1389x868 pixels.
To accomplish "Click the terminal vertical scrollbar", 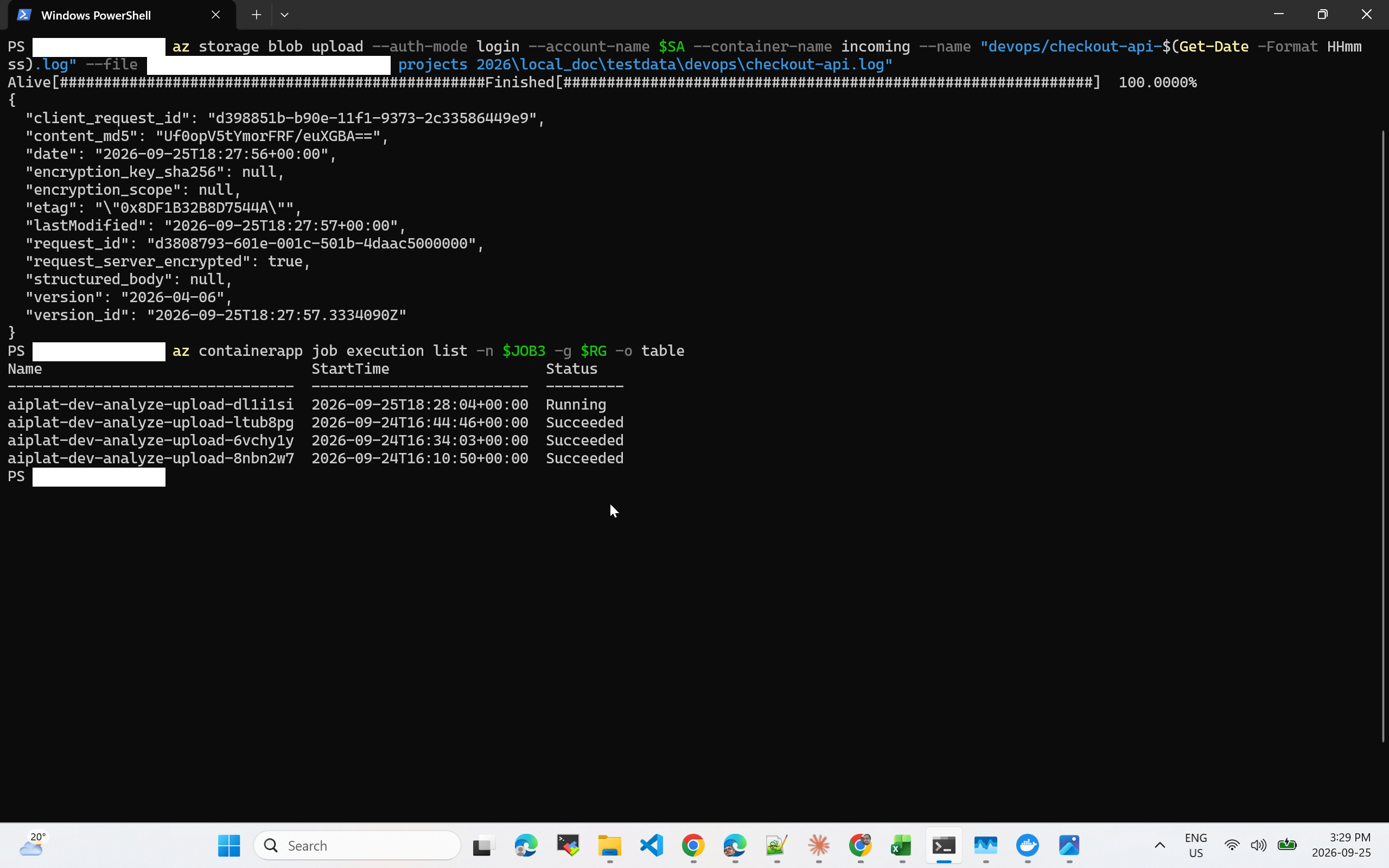I will [x=1383, y=436].
